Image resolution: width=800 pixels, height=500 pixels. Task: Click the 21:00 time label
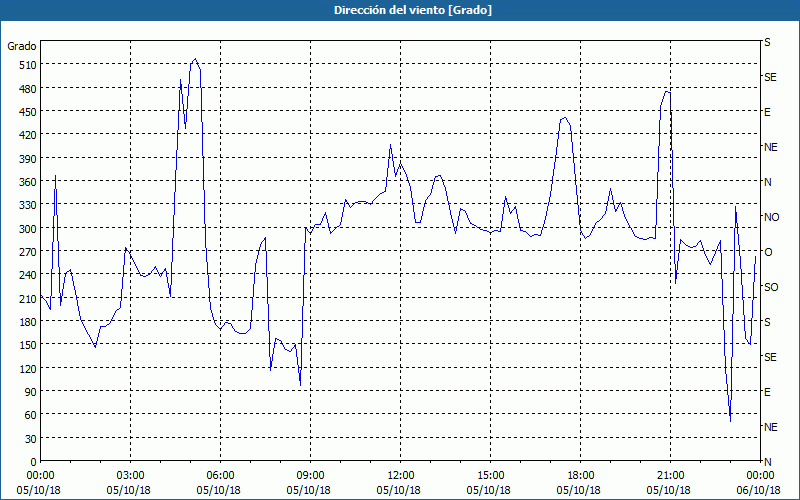(670, 476)
